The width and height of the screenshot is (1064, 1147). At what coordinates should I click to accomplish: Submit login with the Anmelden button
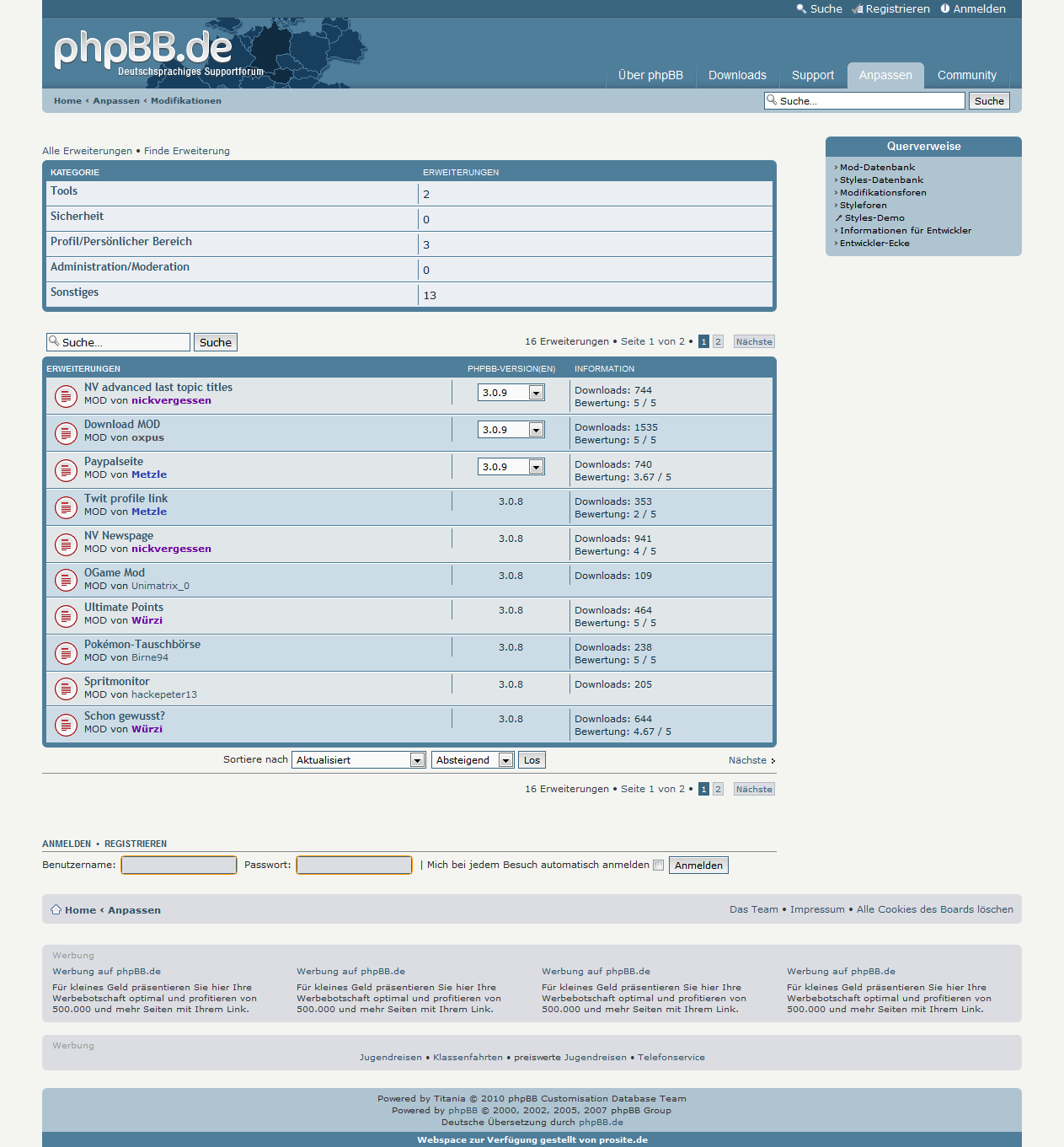pyautogui.click(x=698, y=866)
